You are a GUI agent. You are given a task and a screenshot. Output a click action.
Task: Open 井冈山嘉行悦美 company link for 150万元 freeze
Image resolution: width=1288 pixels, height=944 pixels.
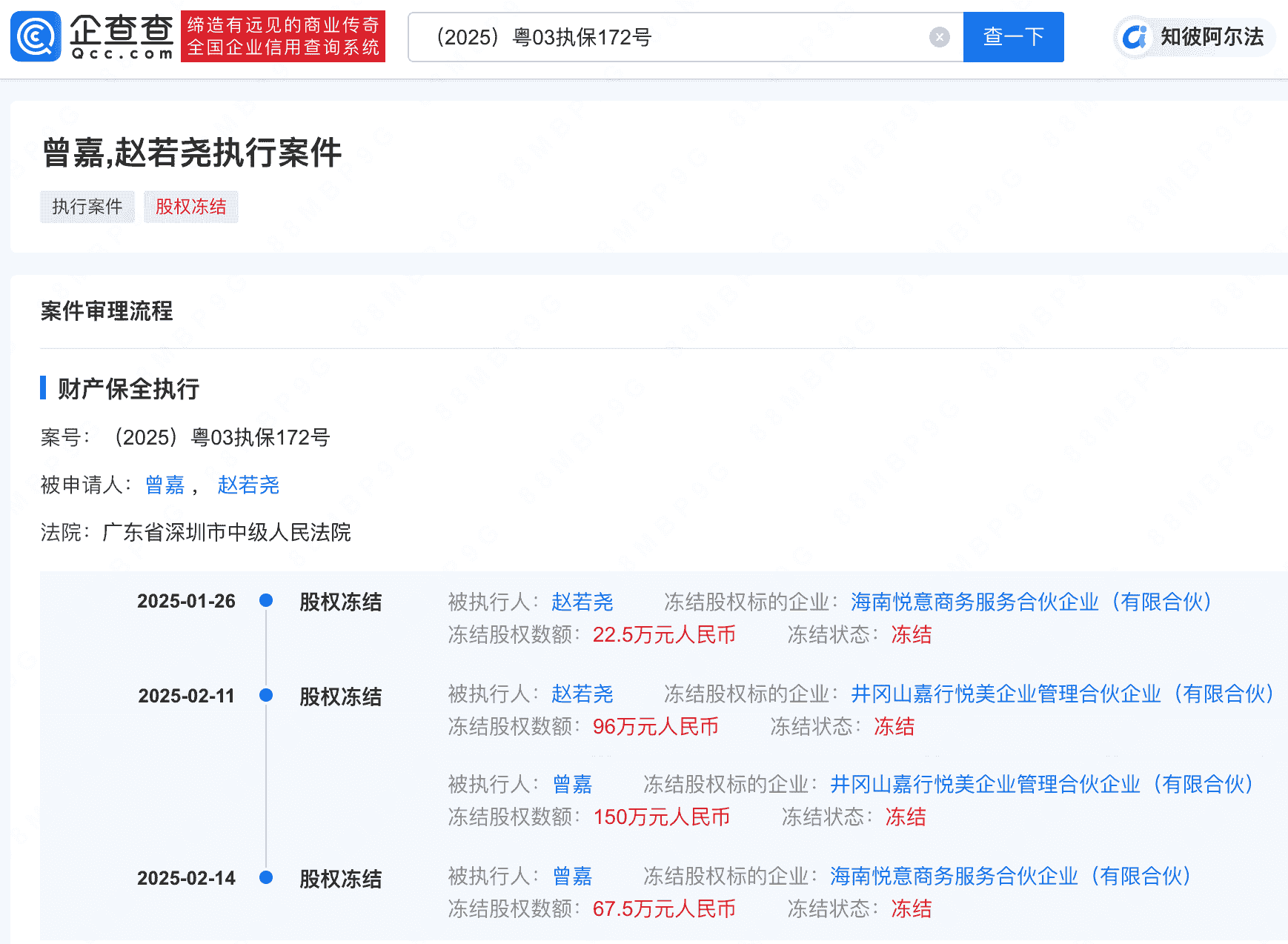click(1040, 784)
